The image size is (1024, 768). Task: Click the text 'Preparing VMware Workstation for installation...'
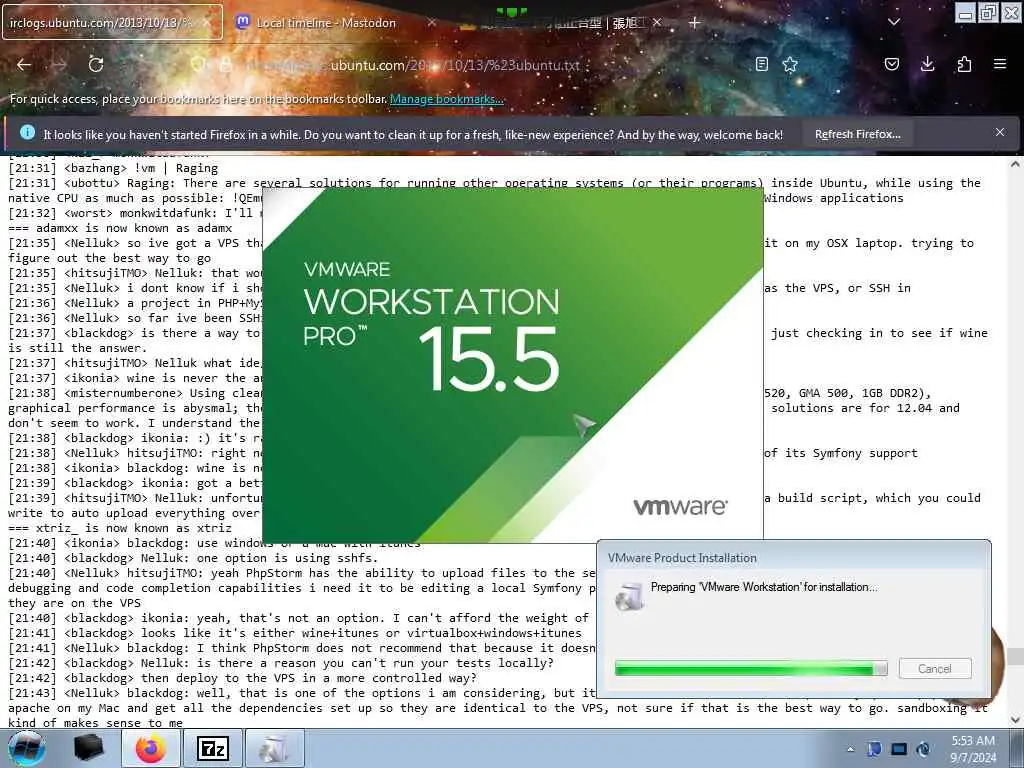pyautogui.click(x=764, y=587)
